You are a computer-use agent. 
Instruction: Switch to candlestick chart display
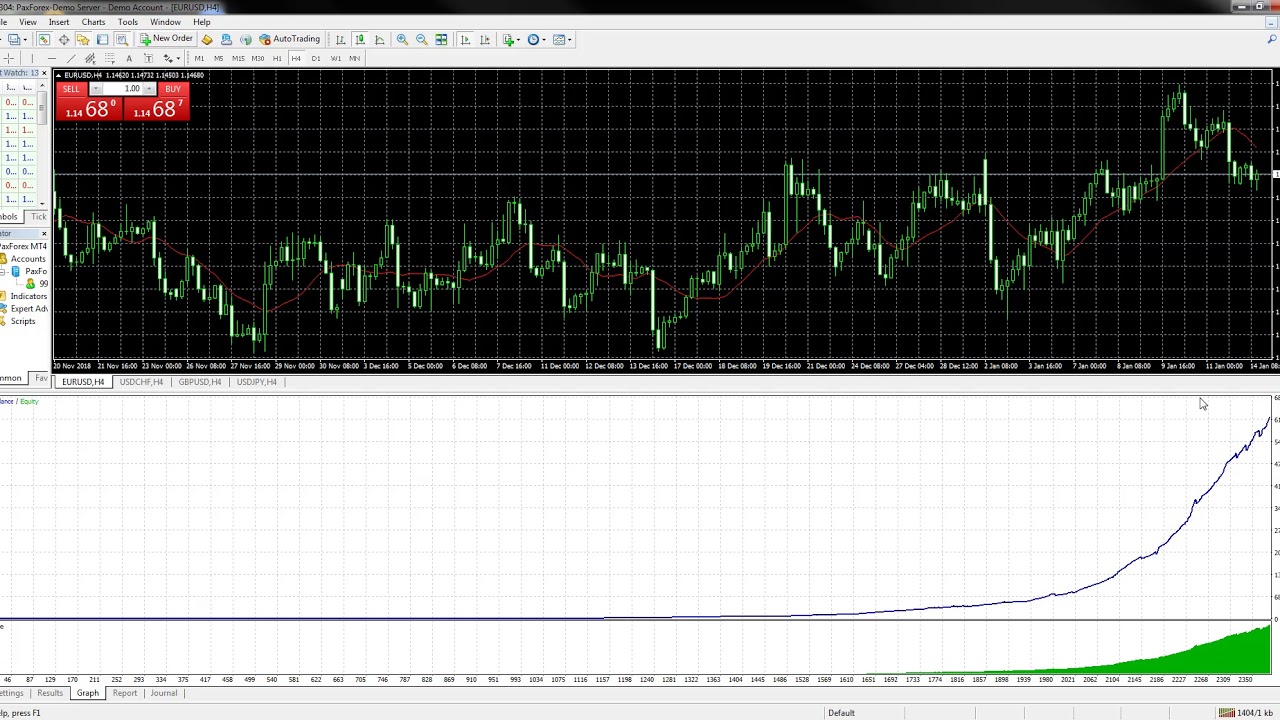click(x=360, y=39)
